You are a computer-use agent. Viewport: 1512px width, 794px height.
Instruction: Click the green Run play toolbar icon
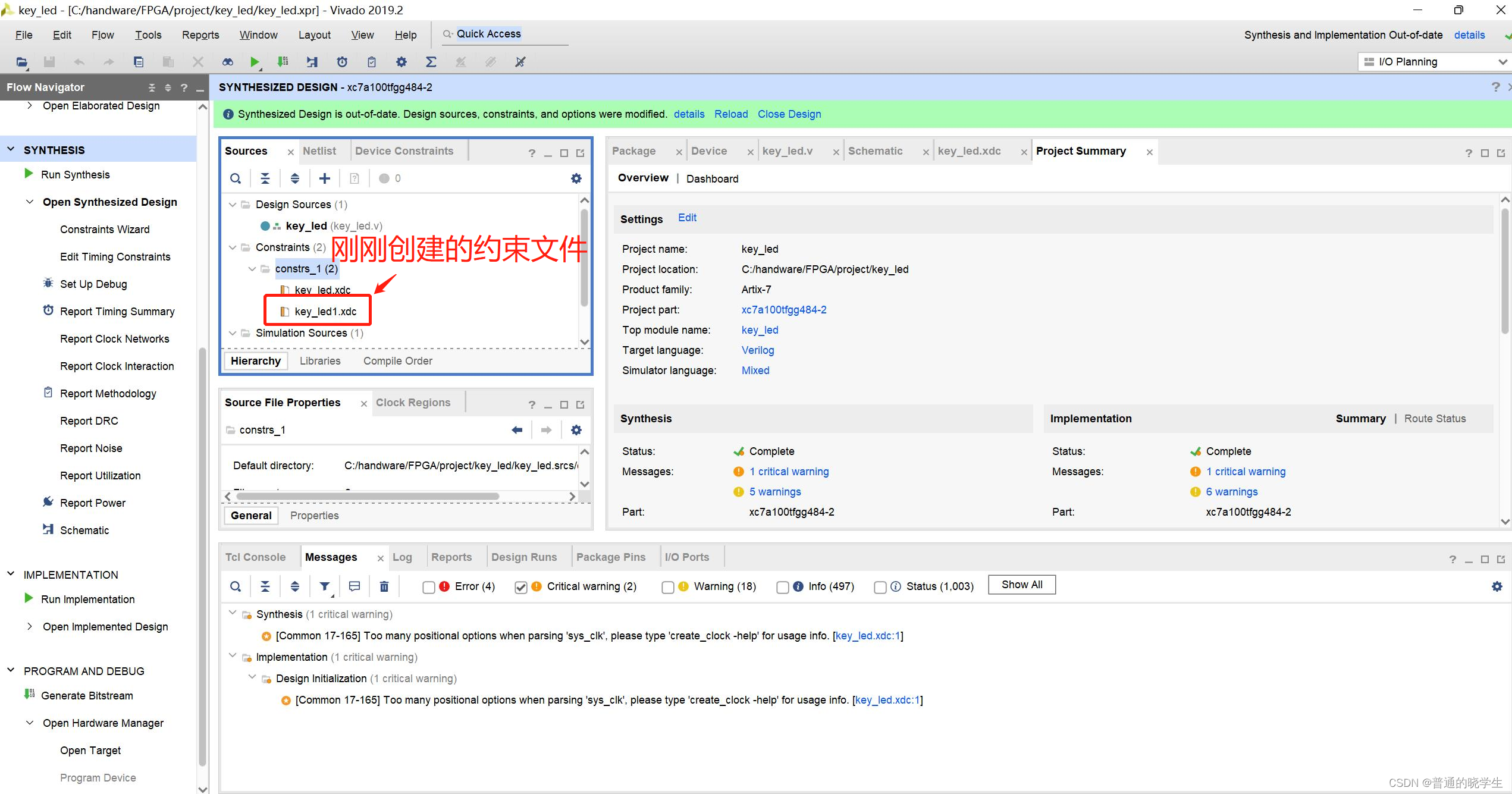click(255, 62)
